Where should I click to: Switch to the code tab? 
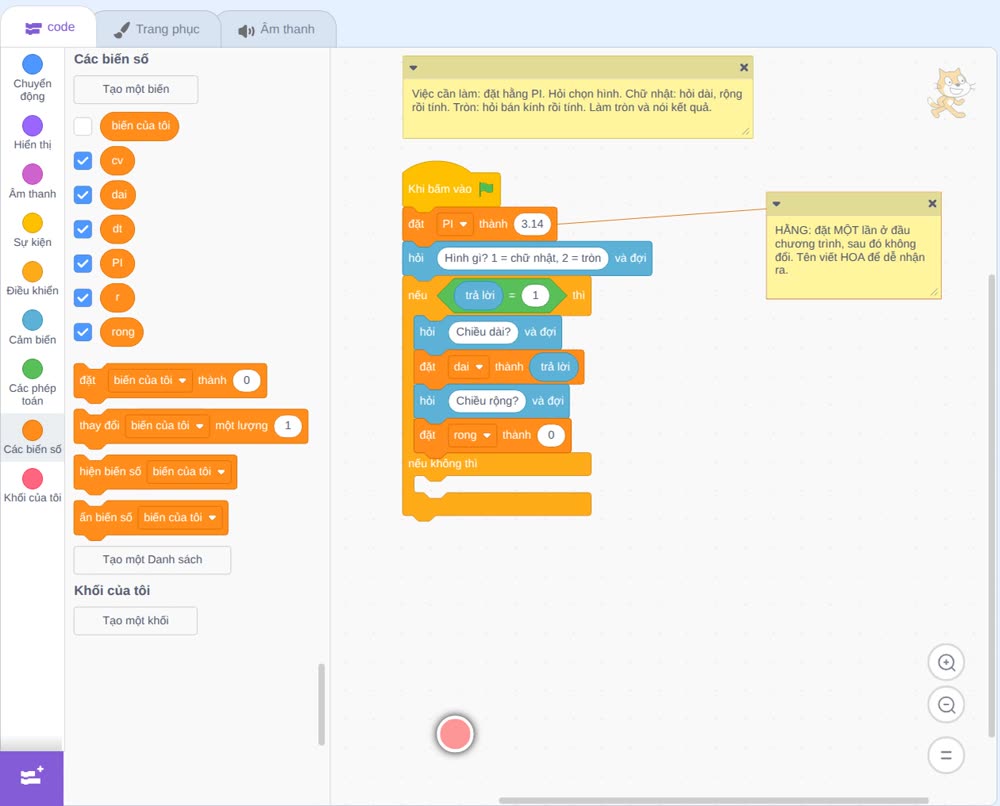49,27
